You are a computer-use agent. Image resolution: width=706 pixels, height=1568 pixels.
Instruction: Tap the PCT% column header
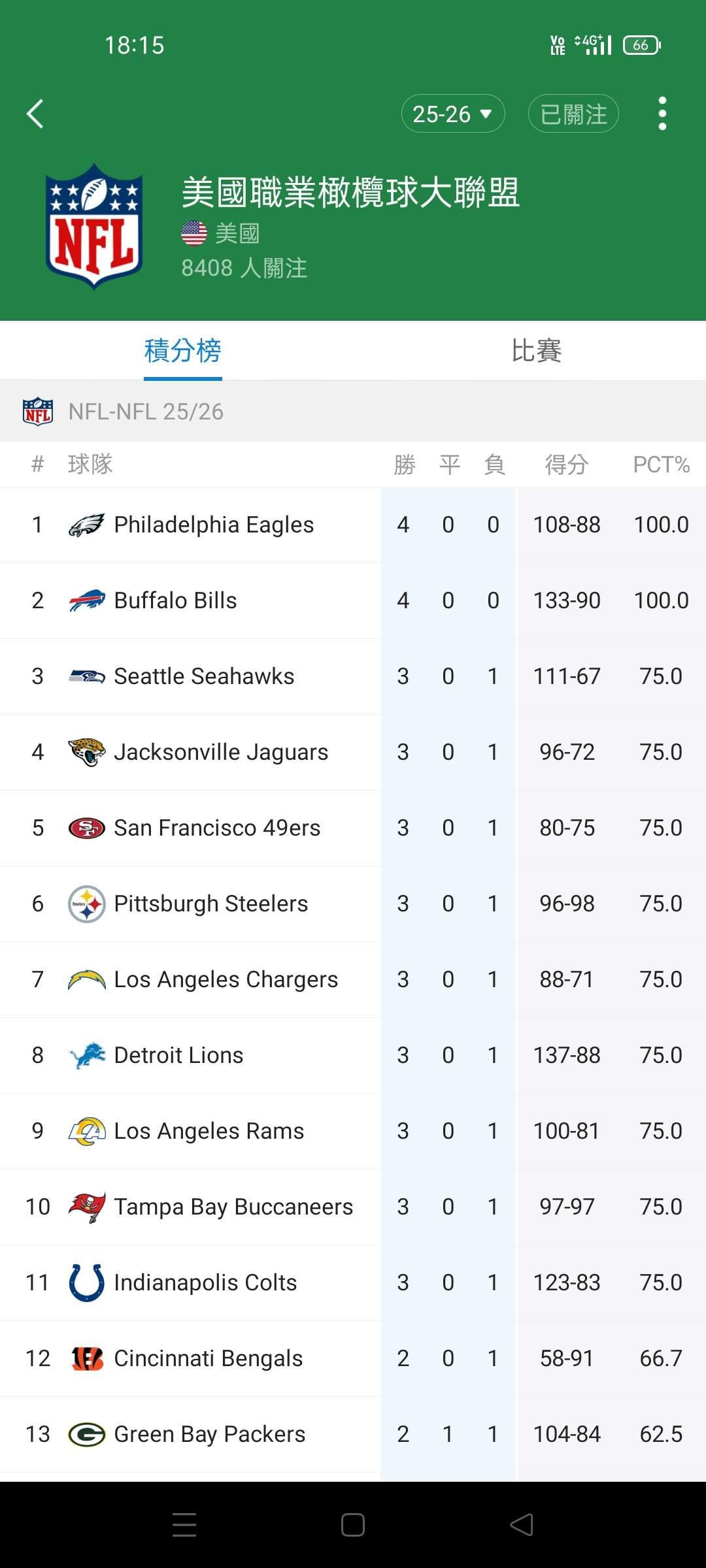pos(661,465)
